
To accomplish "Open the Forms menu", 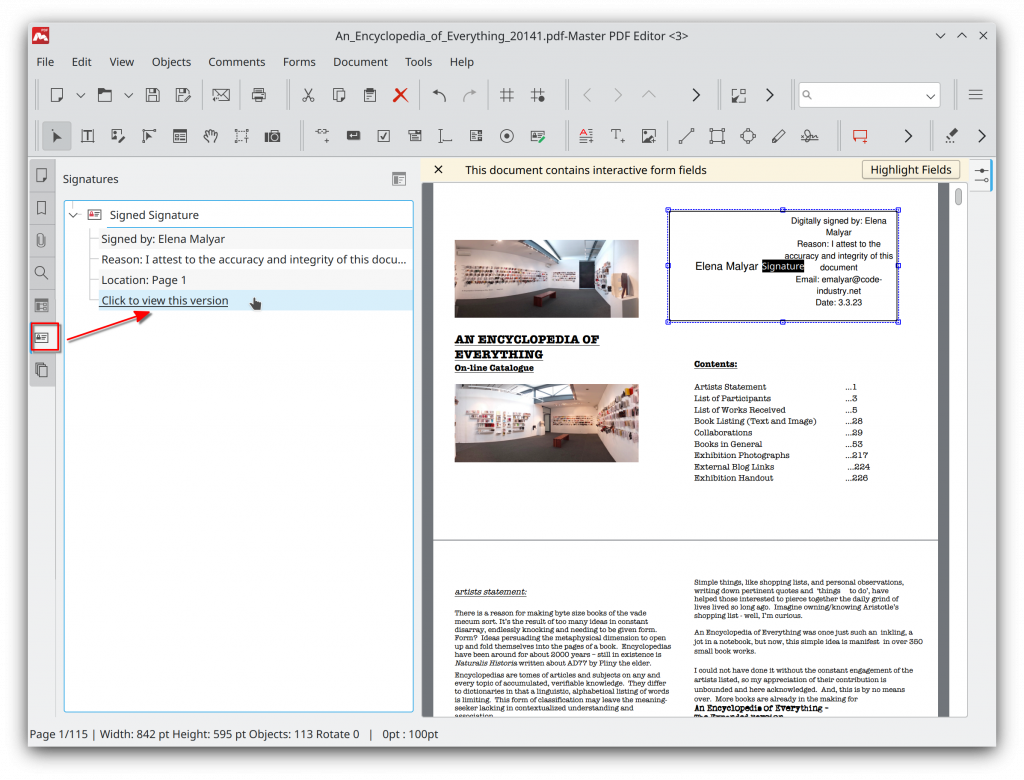I will [299, 62].
